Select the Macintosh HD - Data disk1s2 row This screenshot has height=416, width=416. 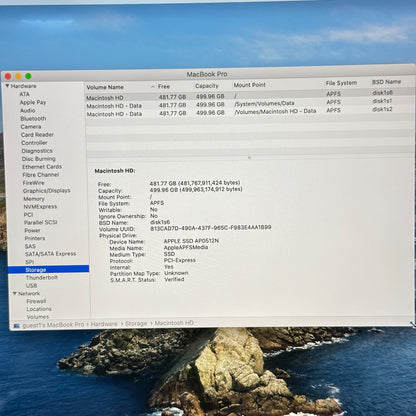[249, 113]
